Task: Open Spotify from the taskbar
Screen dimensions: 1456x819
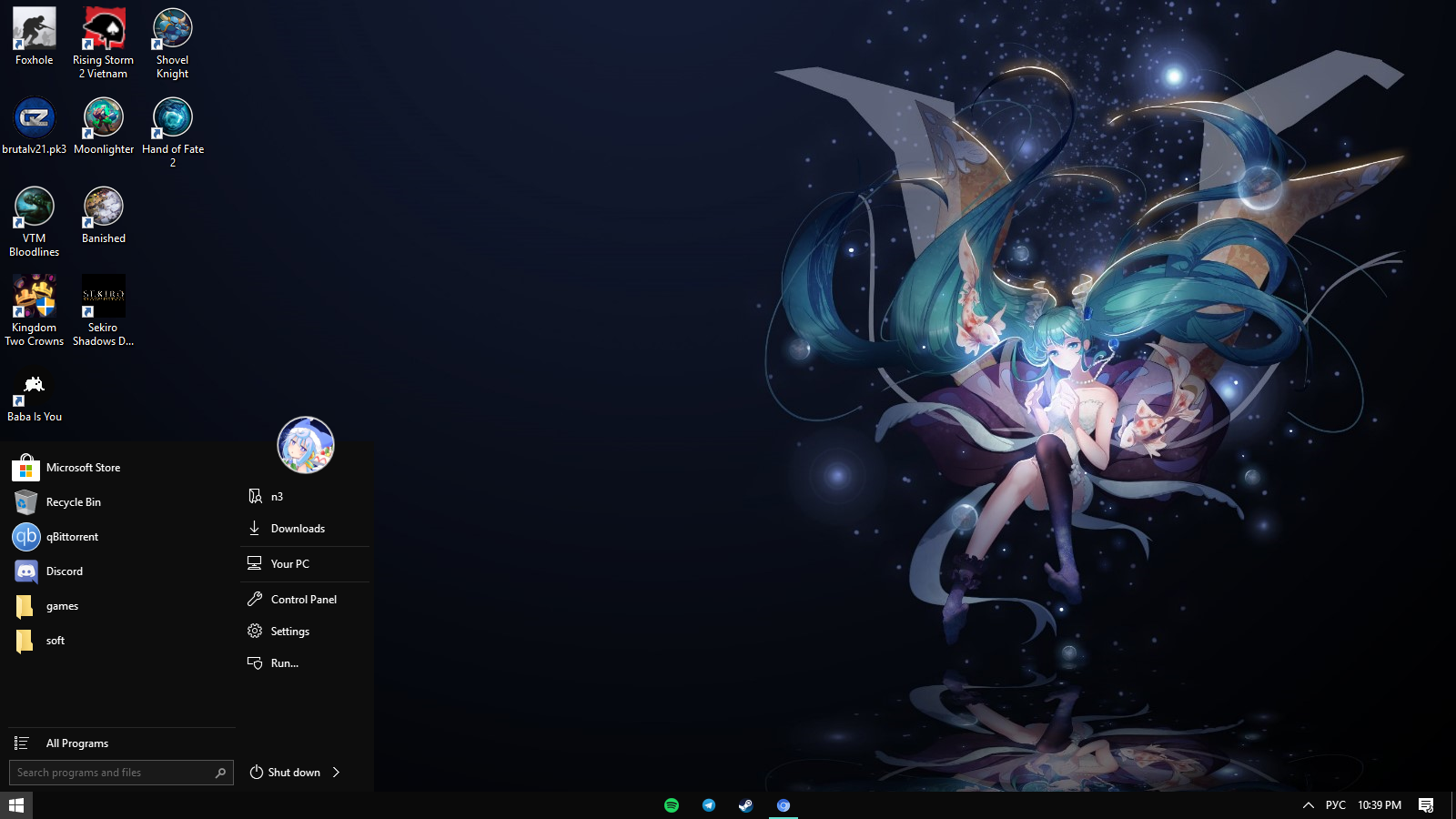Action: tap(672, 805)
